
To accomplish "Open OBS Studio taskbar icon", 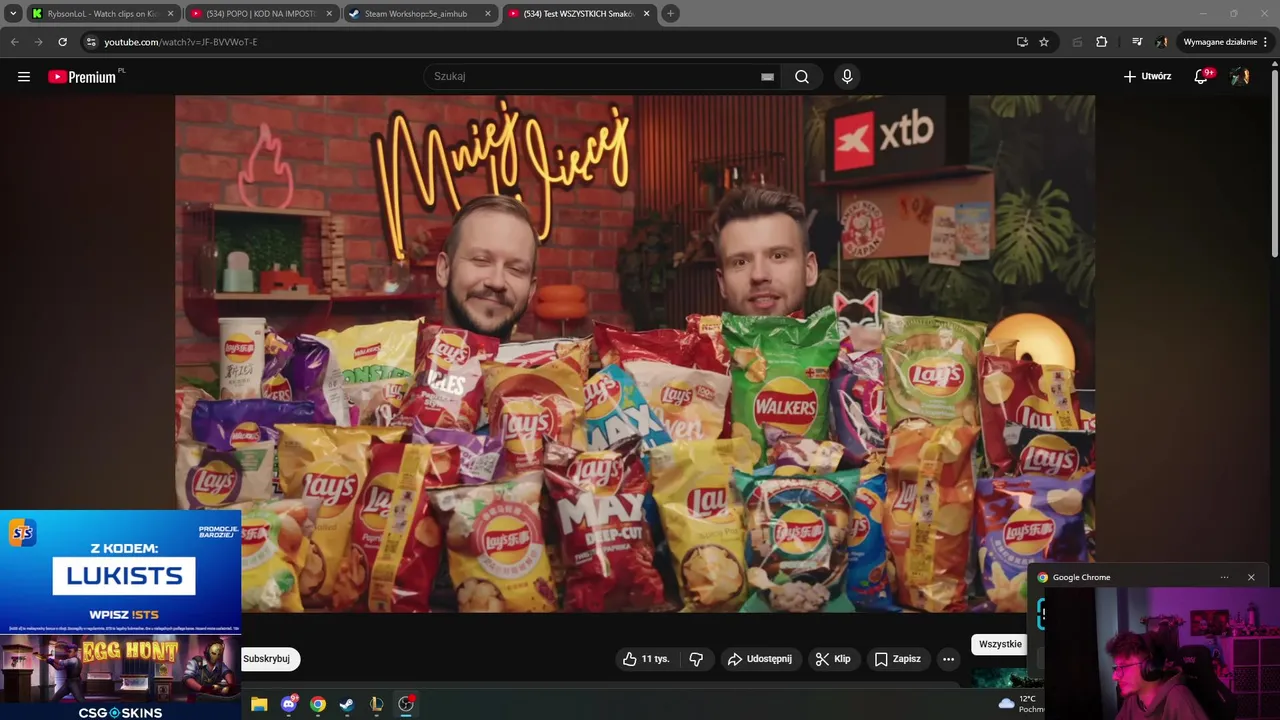I will point(406,704).
